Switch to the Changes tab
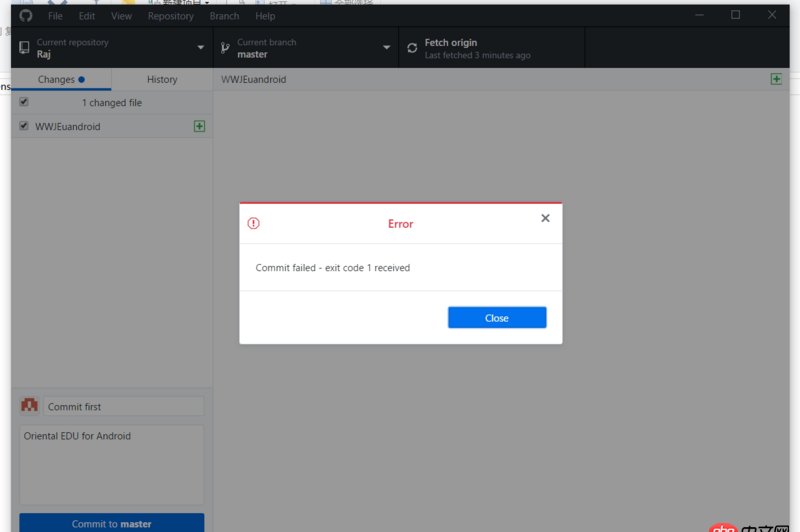The image size is (800, 532). 61,80
